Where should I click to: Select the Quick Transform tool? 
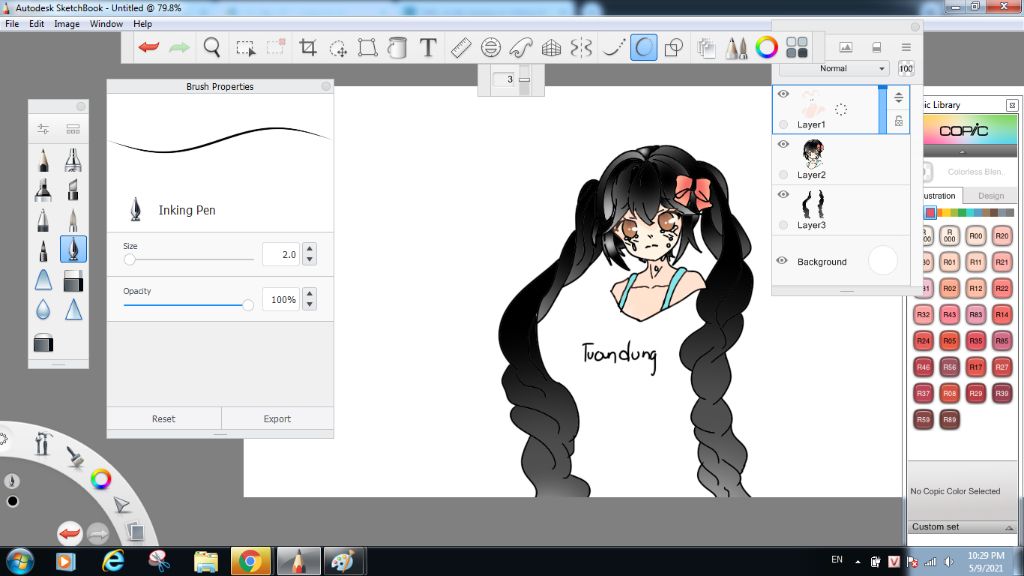click(338, 48)
